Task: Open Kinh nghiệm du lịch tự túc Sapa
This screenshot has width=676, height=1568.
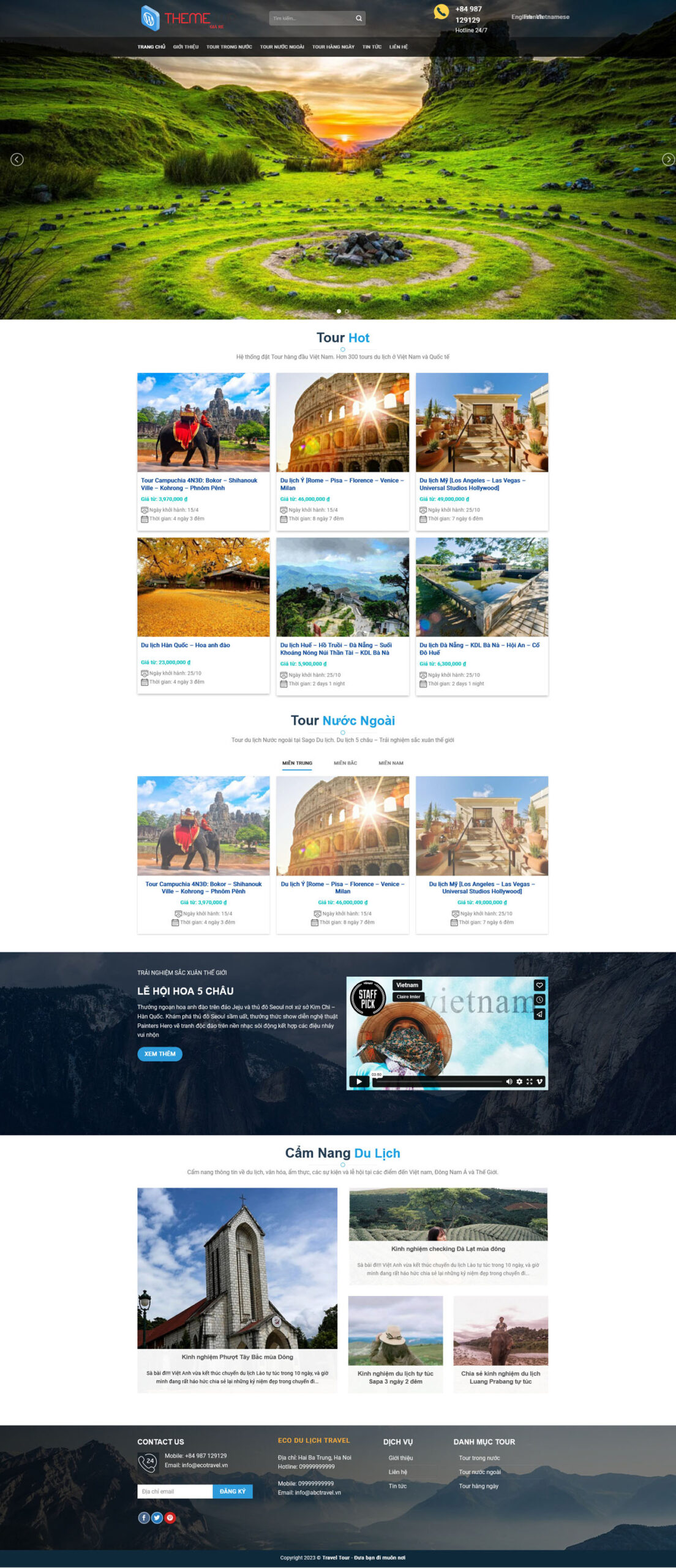Action: tap(396, 1377)
